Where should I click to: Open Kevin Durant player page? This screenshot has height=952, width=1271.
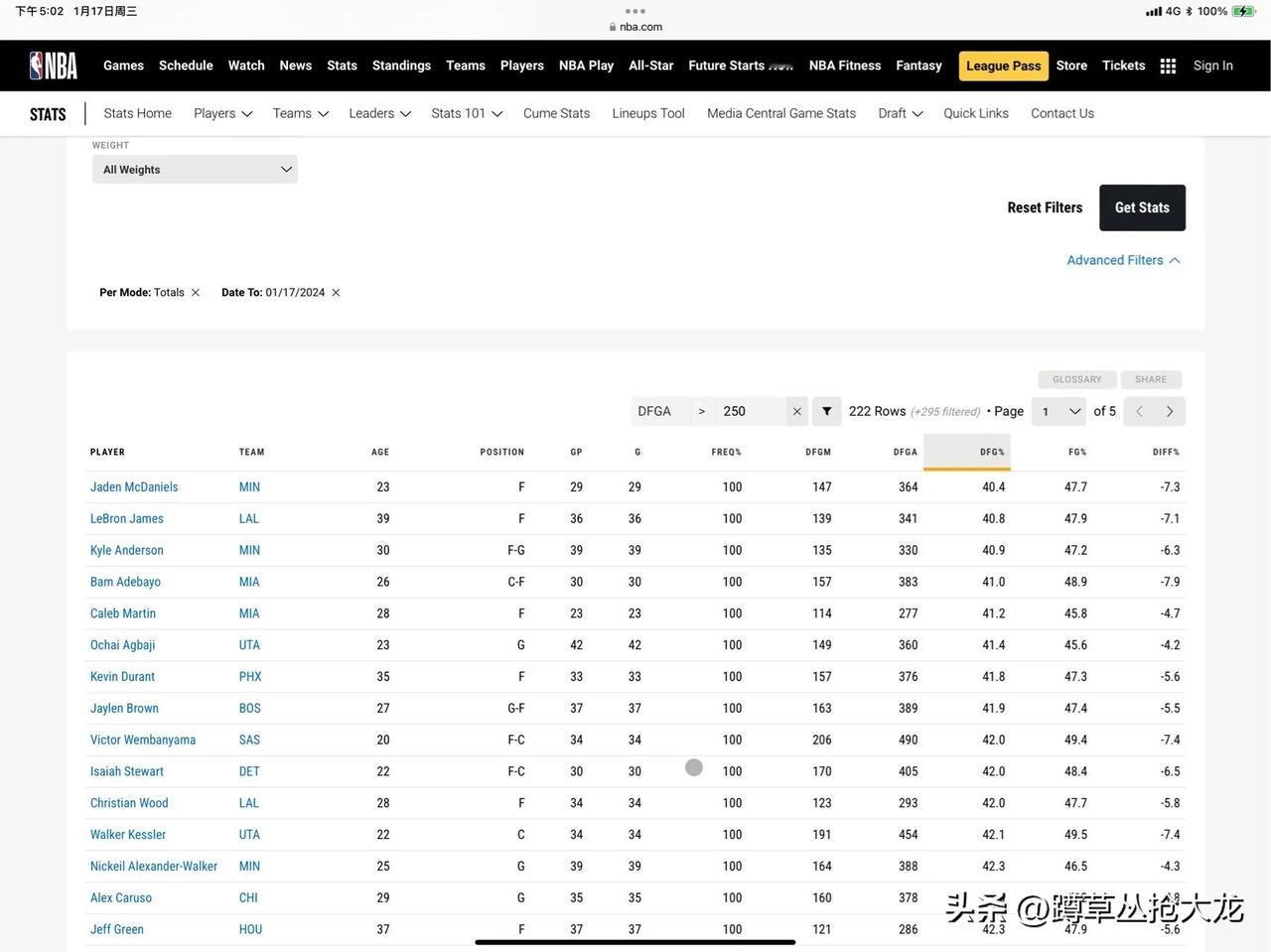(122, 677)
